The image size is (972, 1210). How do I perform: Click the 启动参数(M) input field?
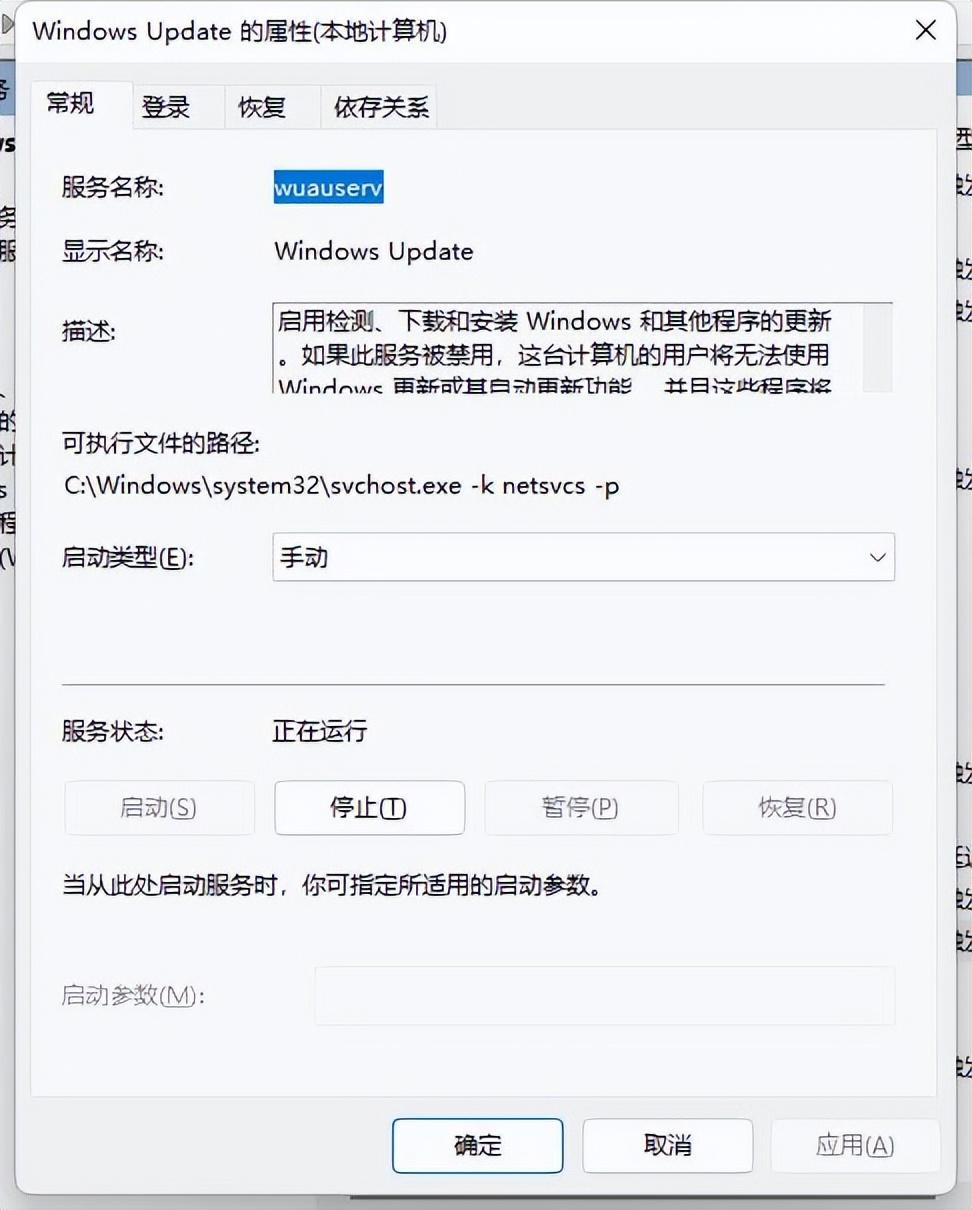click(605, 995)
